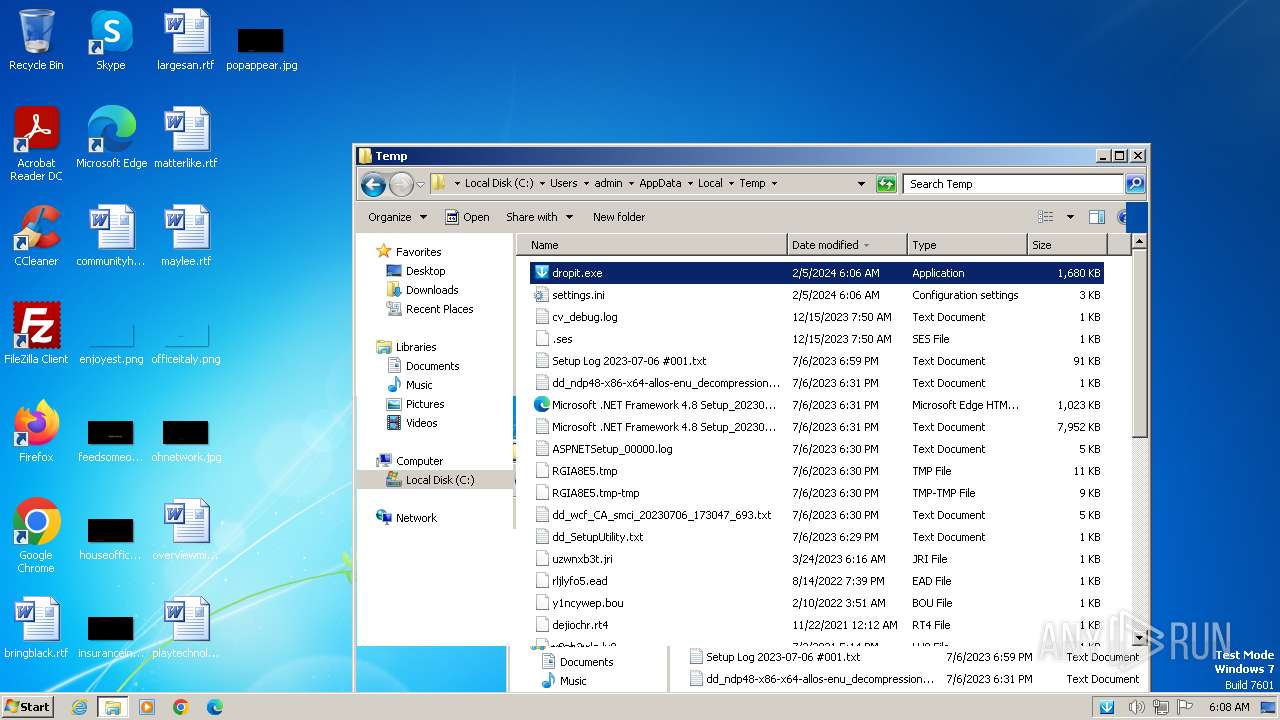Launch Skype from the desktop
Viewport: 1280px width, 720px height.
(x=110, y=40)
